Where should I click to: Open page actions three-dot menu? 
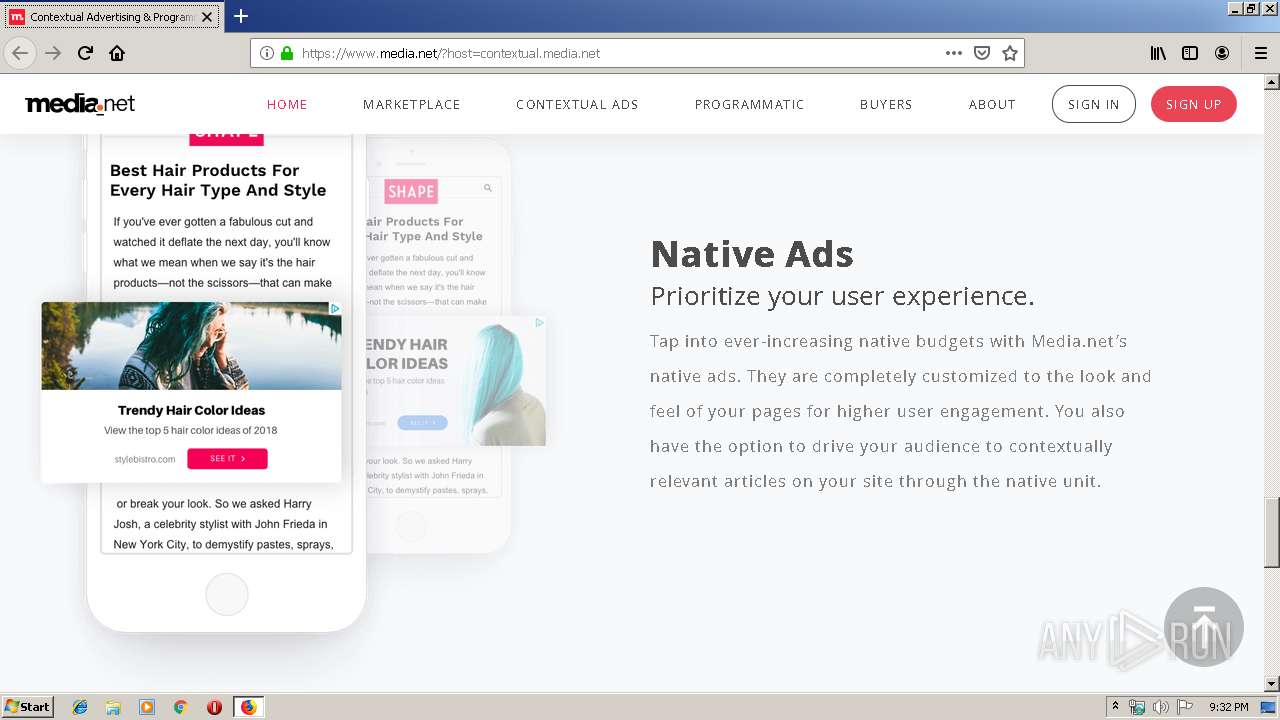953,53
